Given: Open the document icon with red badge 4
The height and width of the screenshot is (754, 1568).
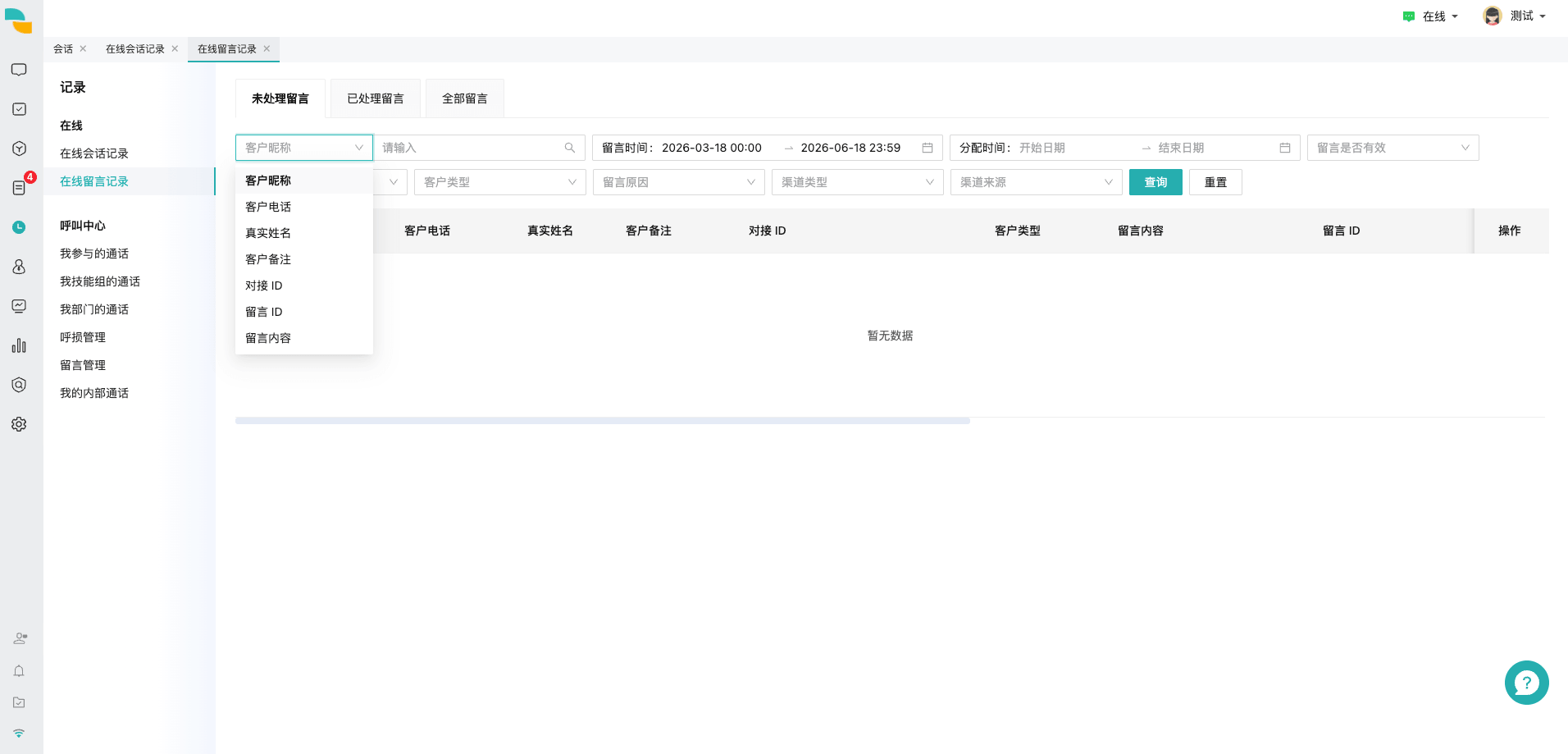Looking at the screenshot, I should (19, 188).
